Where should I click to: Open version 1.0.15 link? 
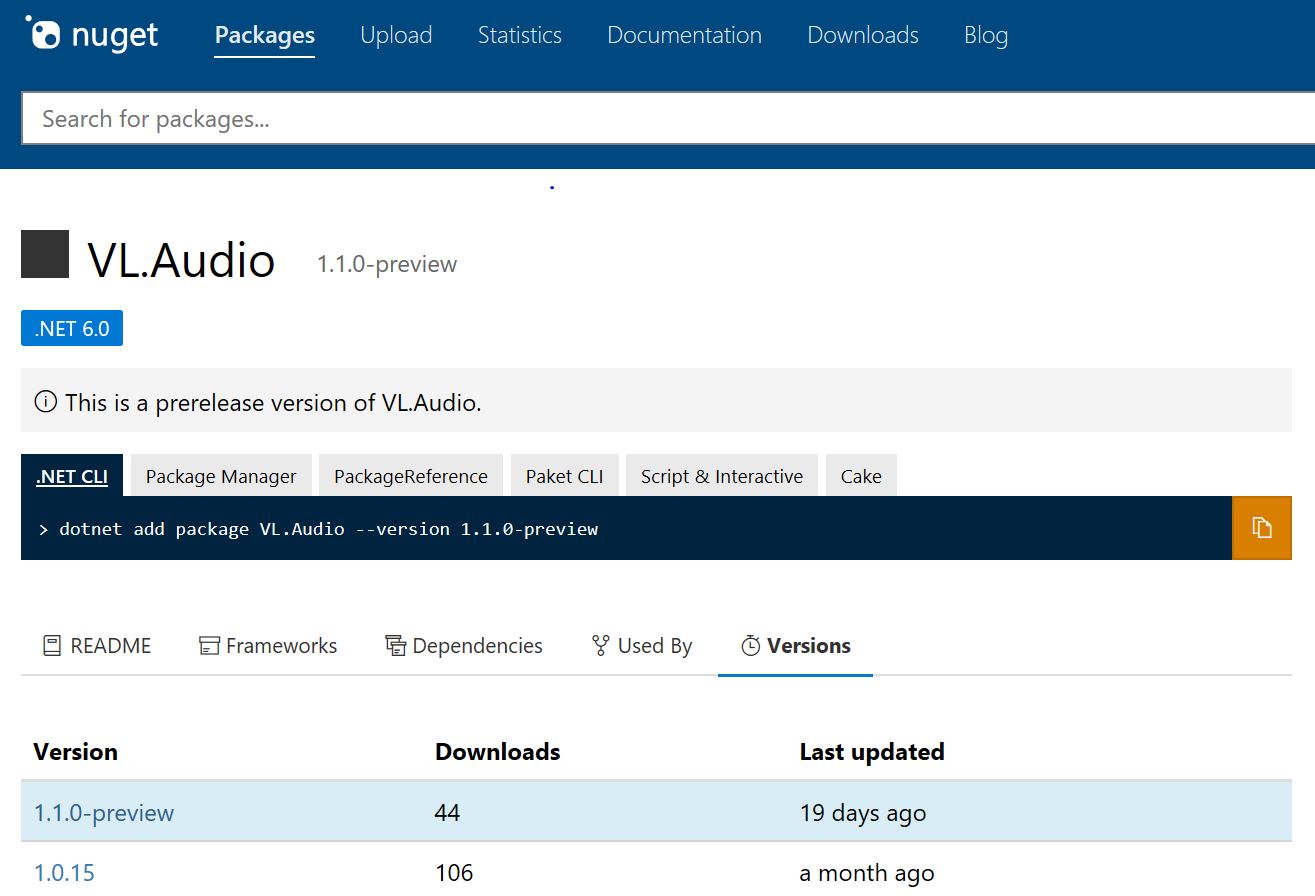64,873
